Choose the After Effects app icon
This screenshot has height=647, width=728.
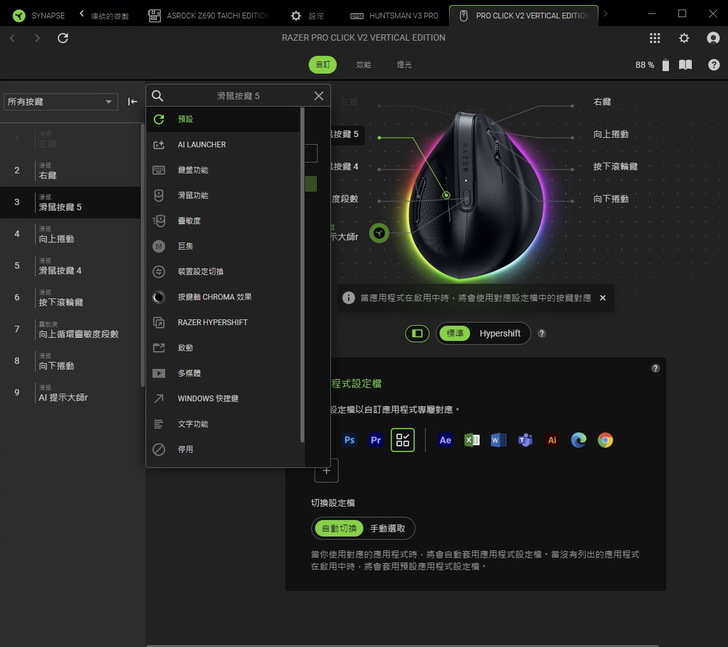(445, 440)
